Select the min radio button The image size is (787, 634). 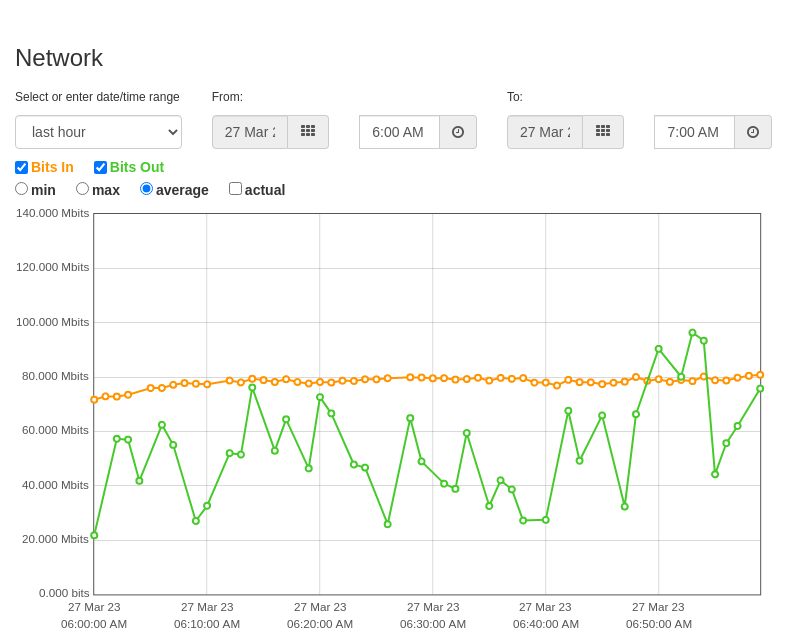22,189
